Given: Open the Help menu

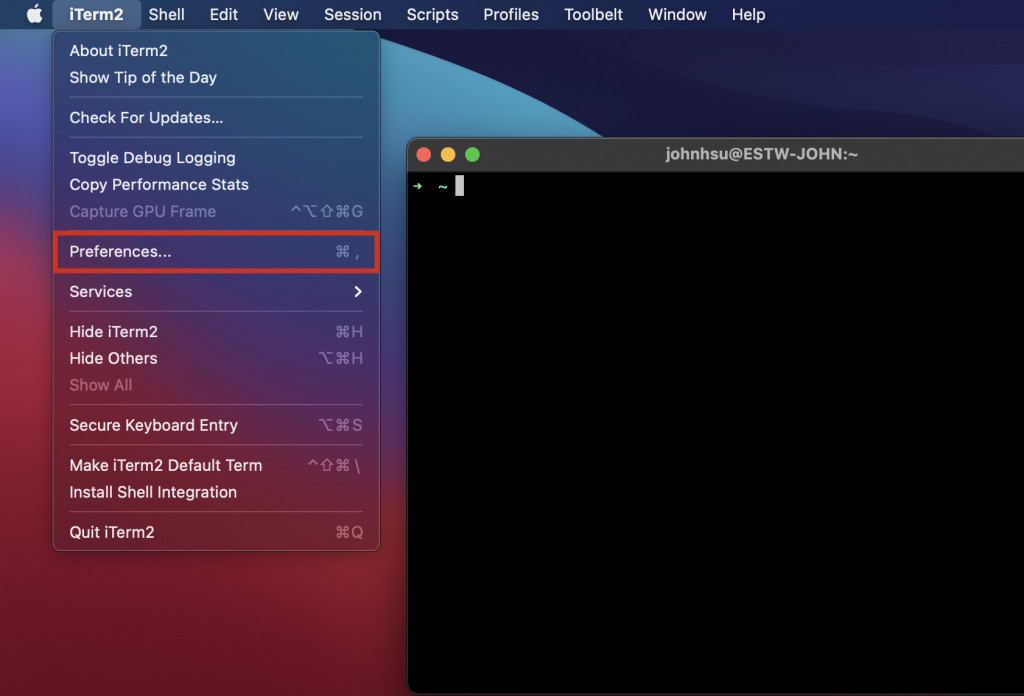Looking at the screenshot, I should pos(748,14).
